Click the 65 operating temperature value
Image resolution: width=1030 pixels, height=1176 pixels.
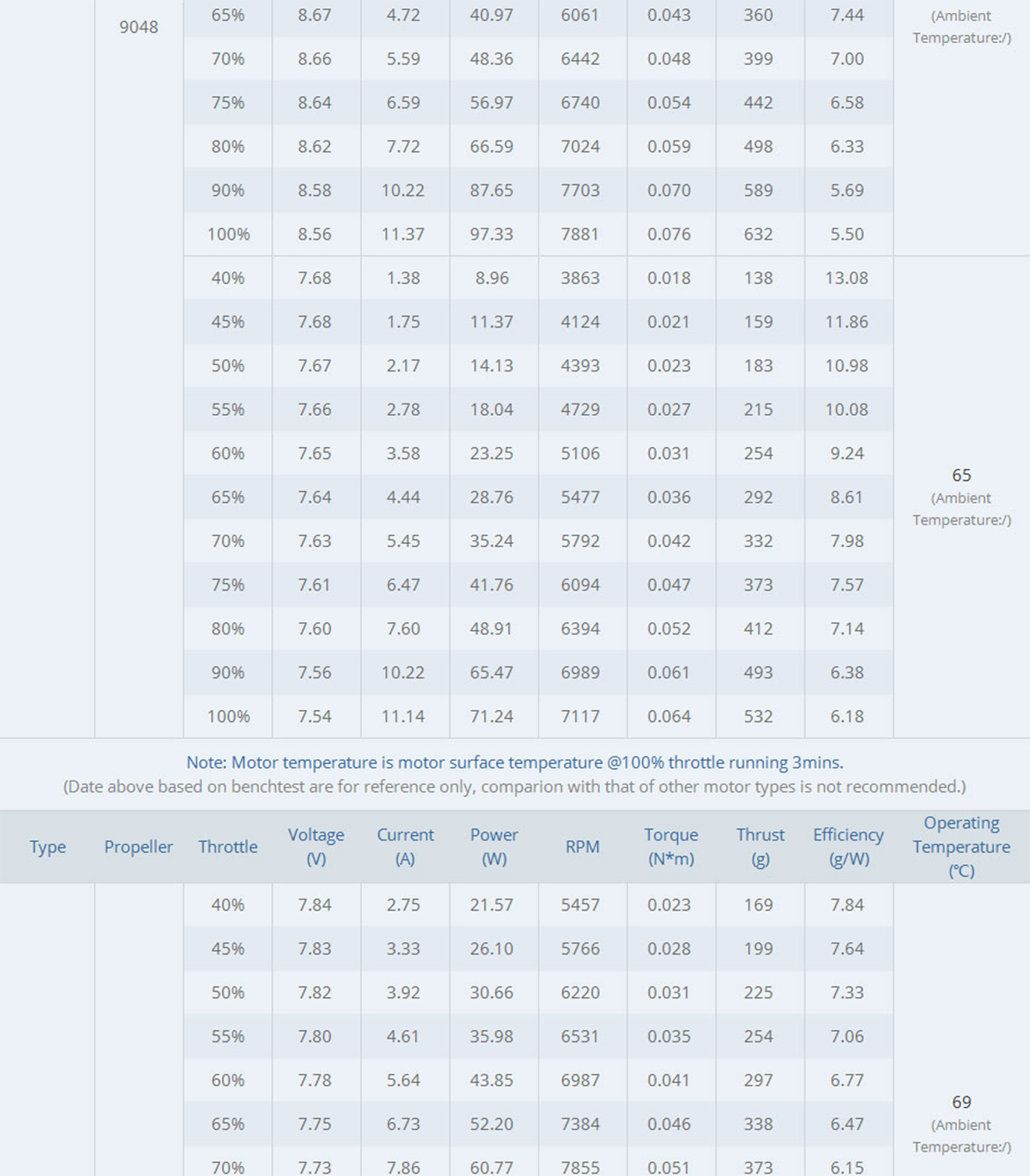961,475
